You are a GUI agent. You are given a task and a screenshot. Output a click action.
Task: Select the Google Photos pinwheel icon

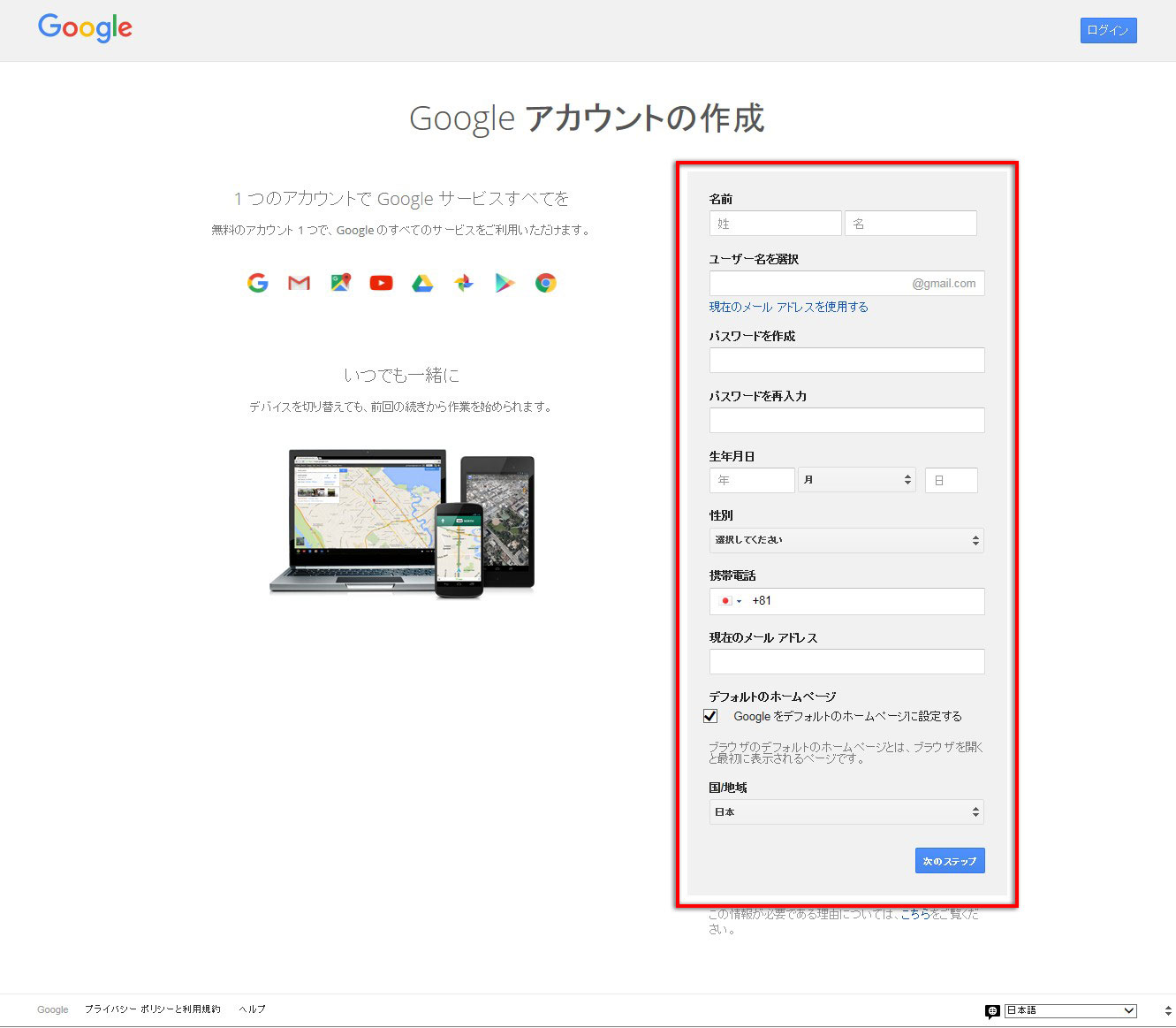point(463,282)
